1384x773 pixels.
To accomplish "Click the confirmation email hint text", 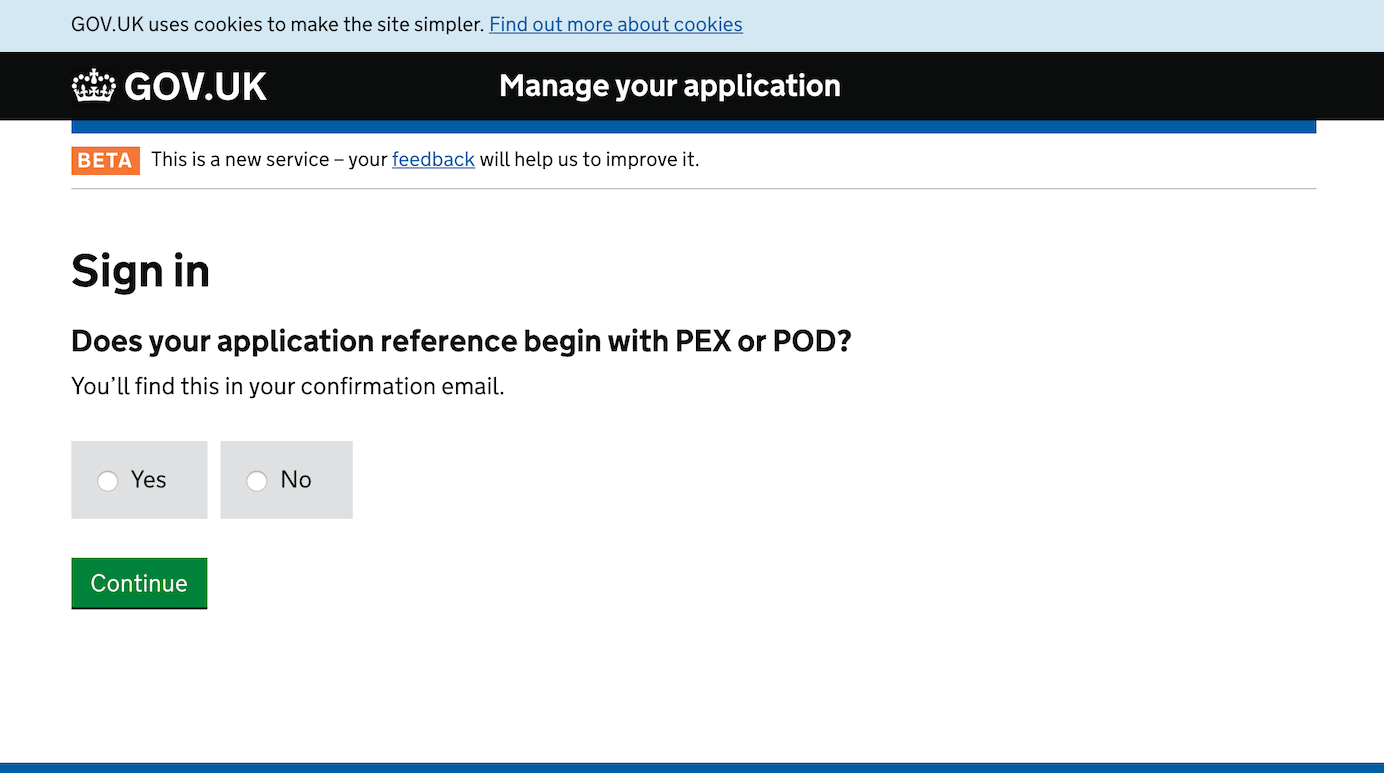I will click(x=287, y=386).
